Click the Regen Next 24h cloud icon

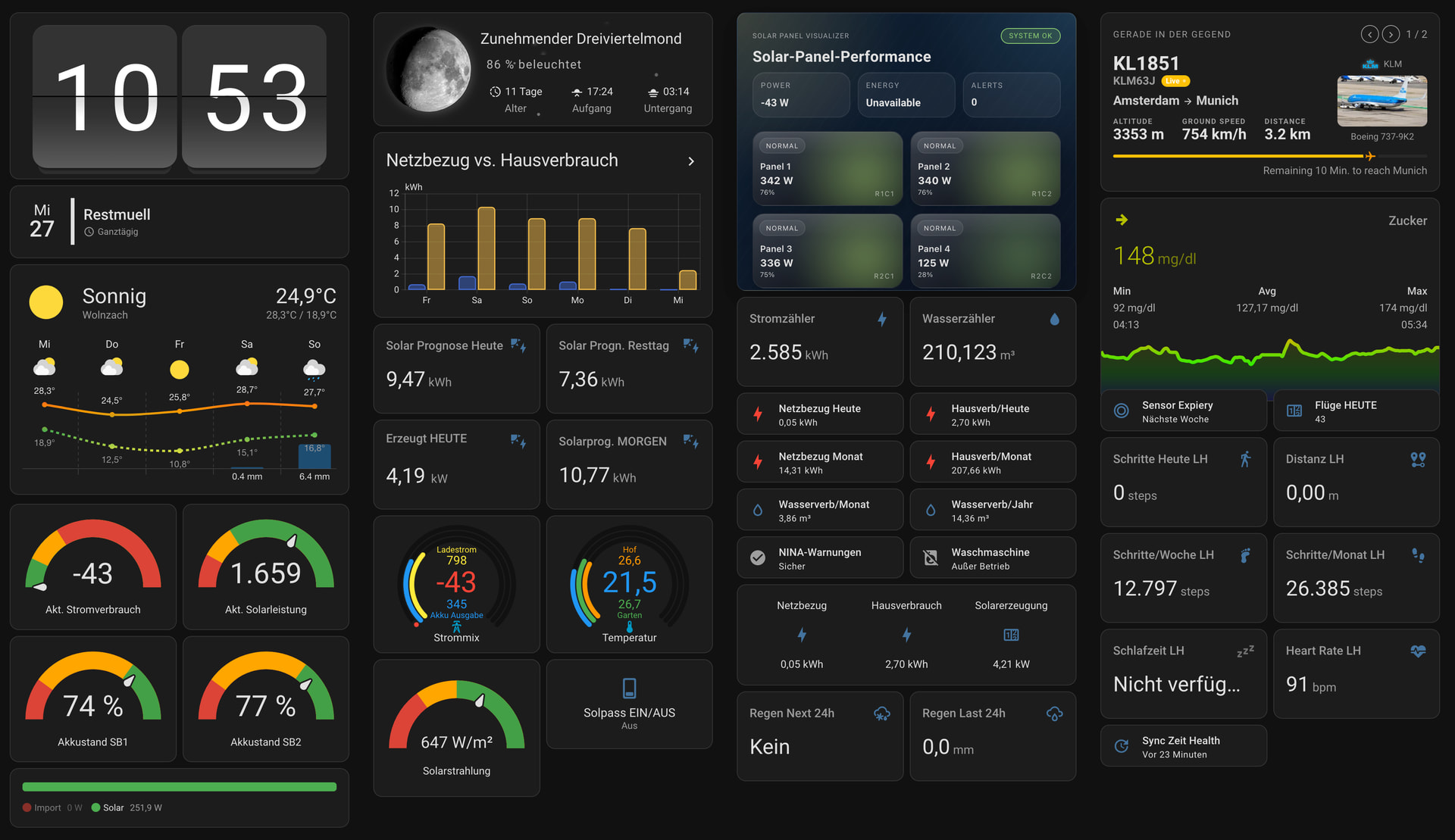(x=882, y=714)
